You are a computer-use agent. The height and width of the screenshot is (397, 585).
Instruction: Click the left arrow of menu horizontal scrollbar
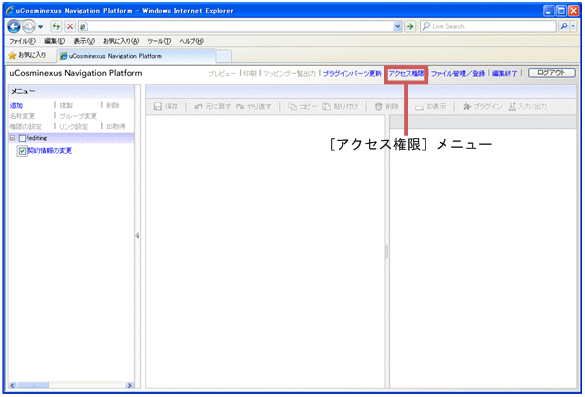click(x=13, y=385)
